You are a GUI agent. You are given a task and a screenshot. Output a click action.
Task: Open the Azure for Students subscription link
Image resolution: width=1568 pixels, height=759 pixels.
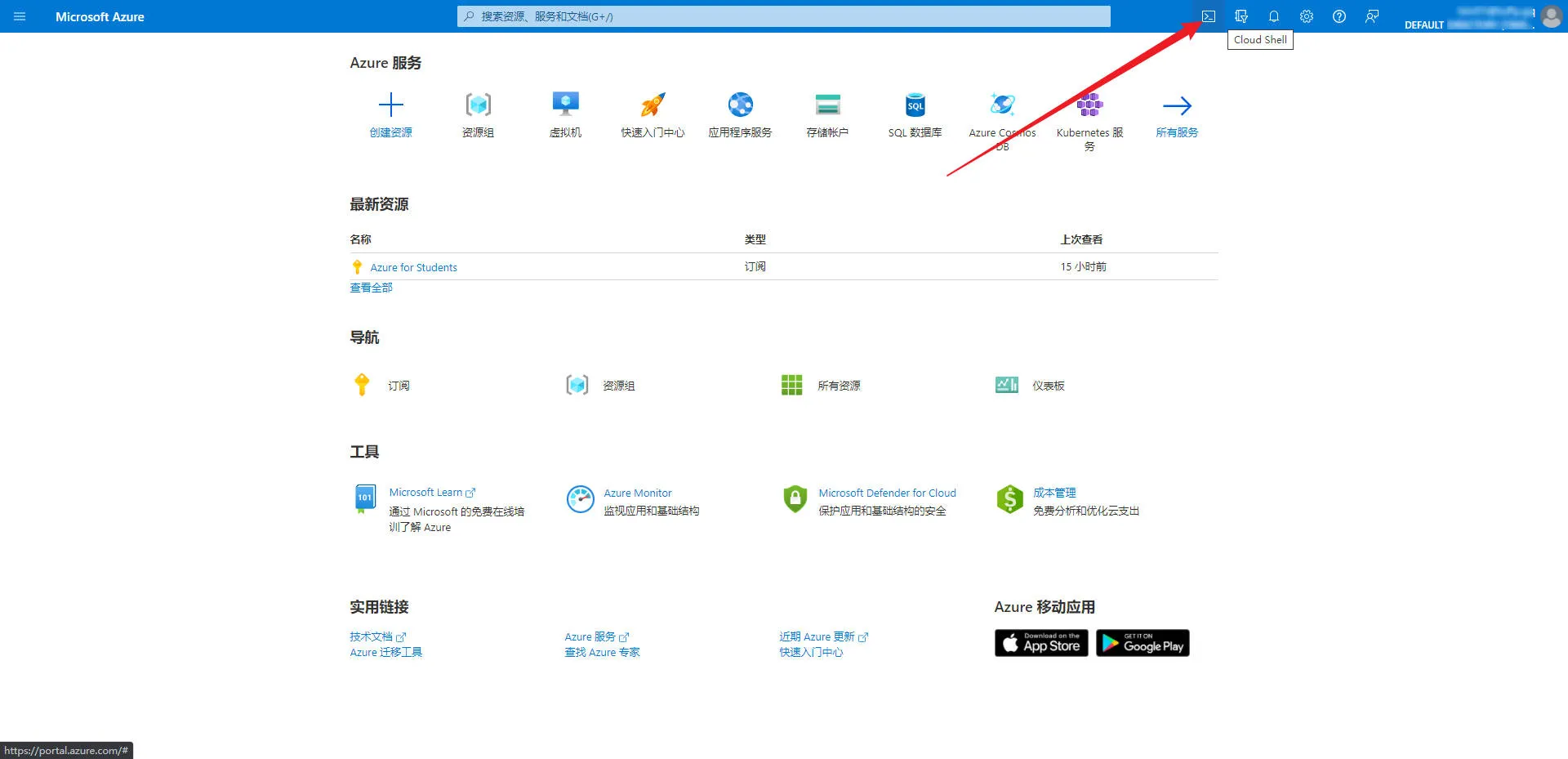413,267
